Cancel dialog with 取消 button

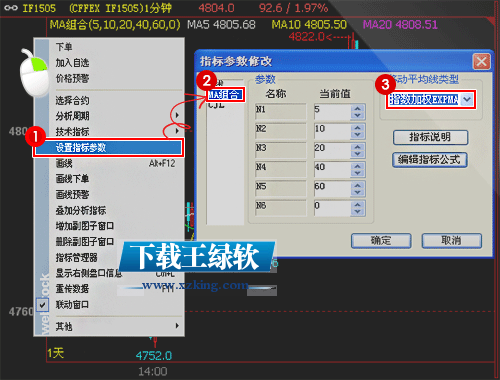click(452, 241)
